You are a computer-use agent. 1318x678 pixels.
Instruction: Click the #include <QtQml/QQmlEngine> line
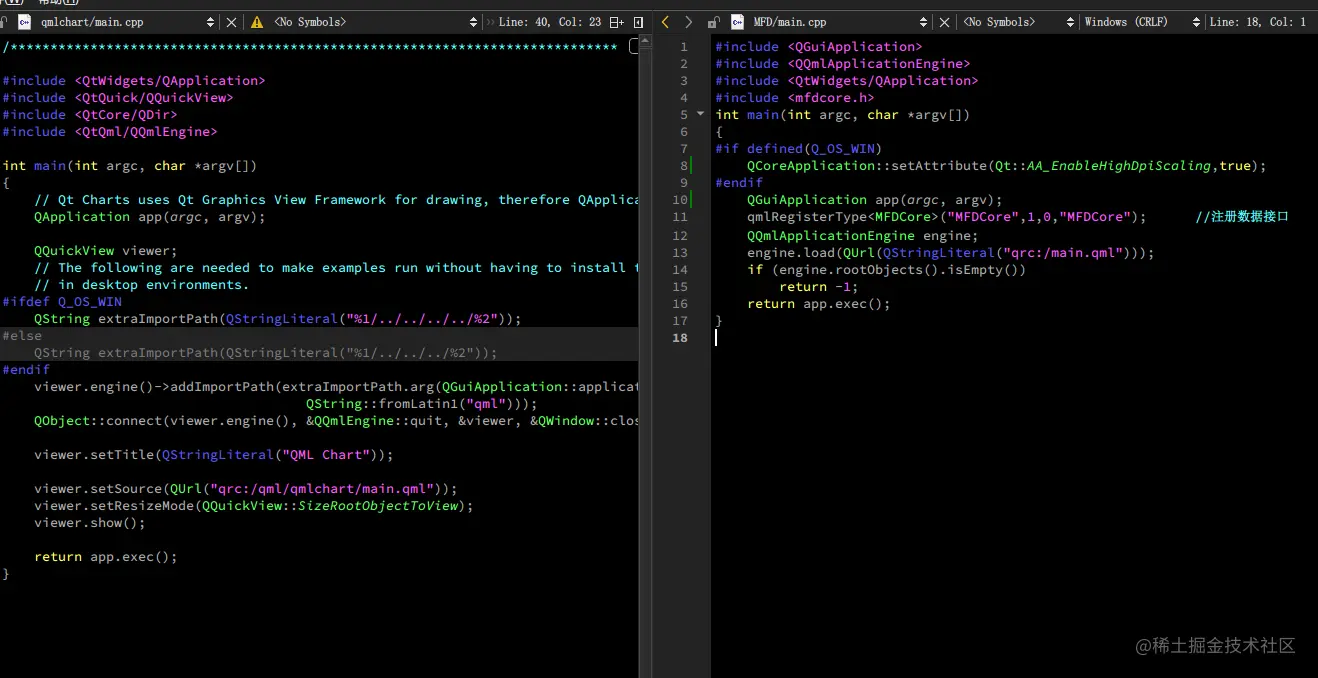coord(110,132)
